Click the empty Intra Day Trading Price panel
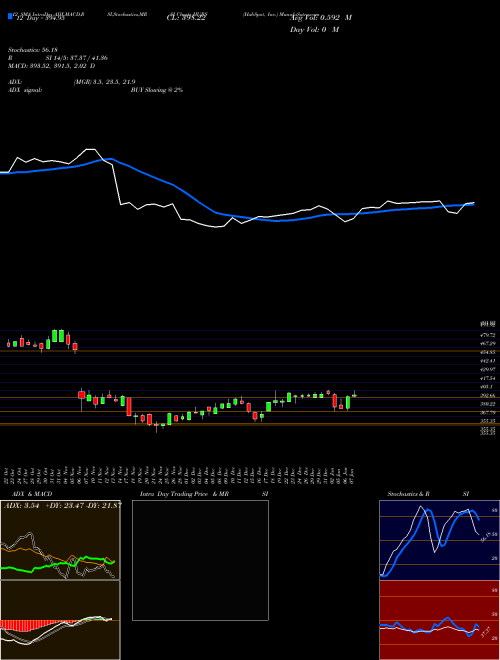This screenshot has height=660, width=500. [200, 560]
